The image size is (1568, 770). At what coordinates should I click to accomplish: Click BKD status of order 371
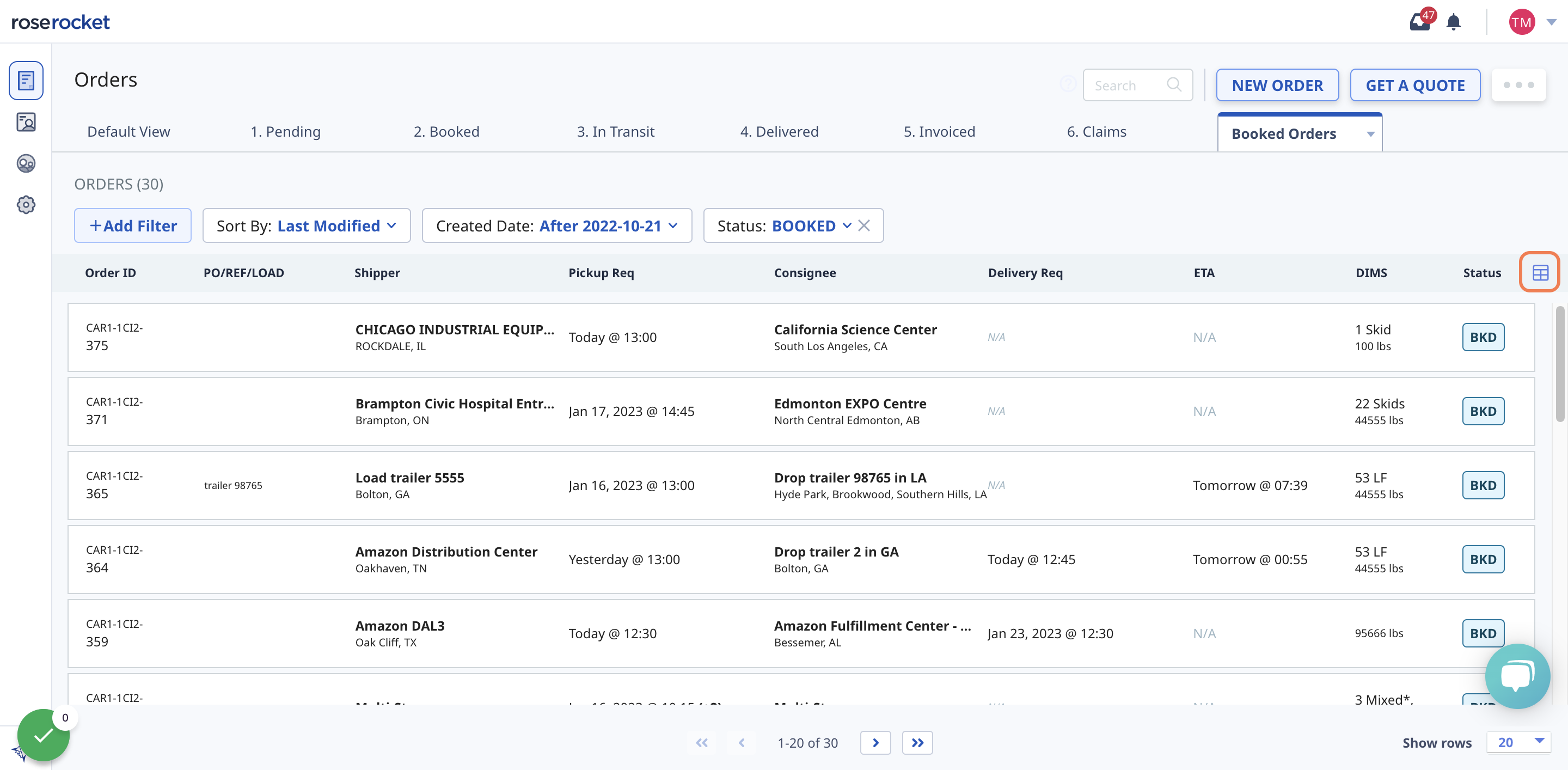point(1483,412)
